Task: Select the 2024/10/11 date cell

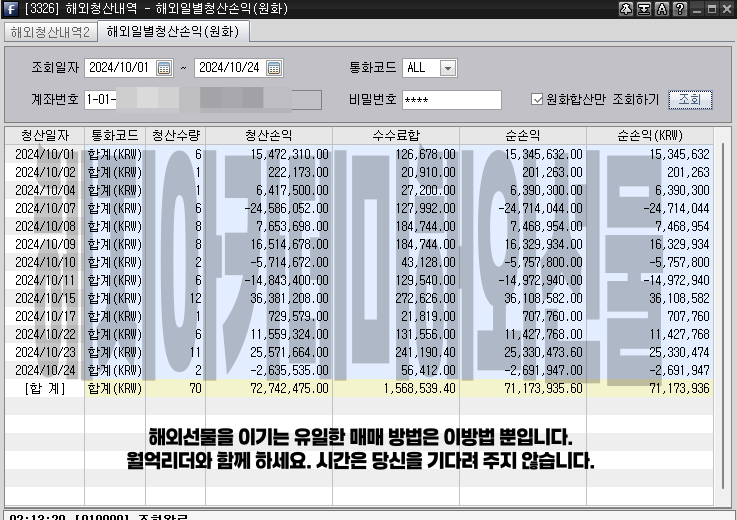Action: (45, 280)
